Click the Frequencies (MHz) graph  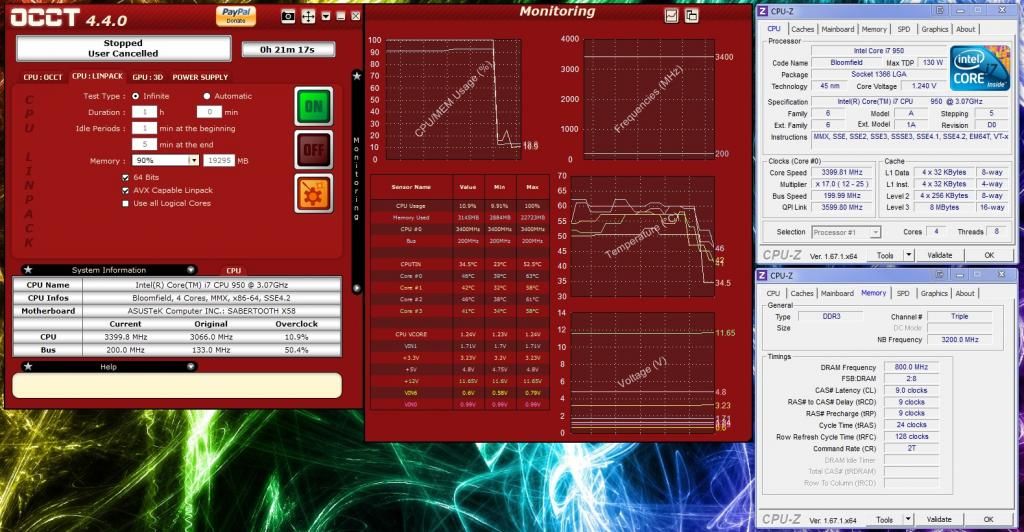(648, 99)
